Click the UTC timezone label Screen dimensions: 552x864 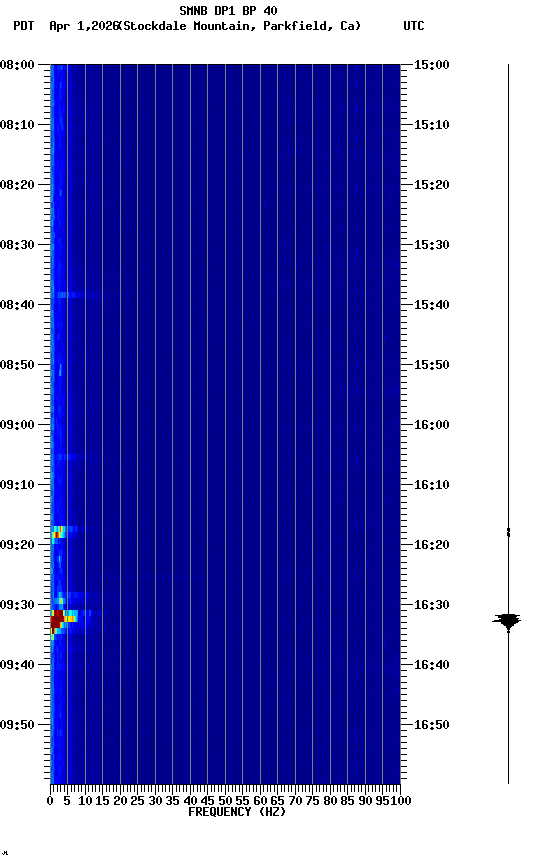pos(414,26)
